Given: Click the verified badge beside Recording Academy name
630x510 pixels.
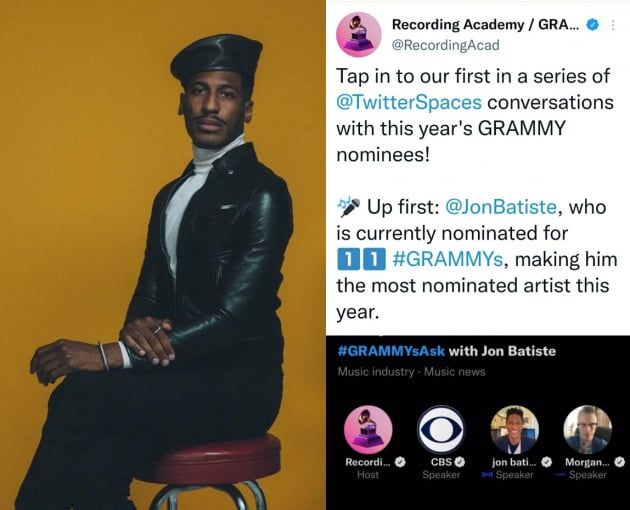Looking at the screenshot, I should tap(592, 25).
